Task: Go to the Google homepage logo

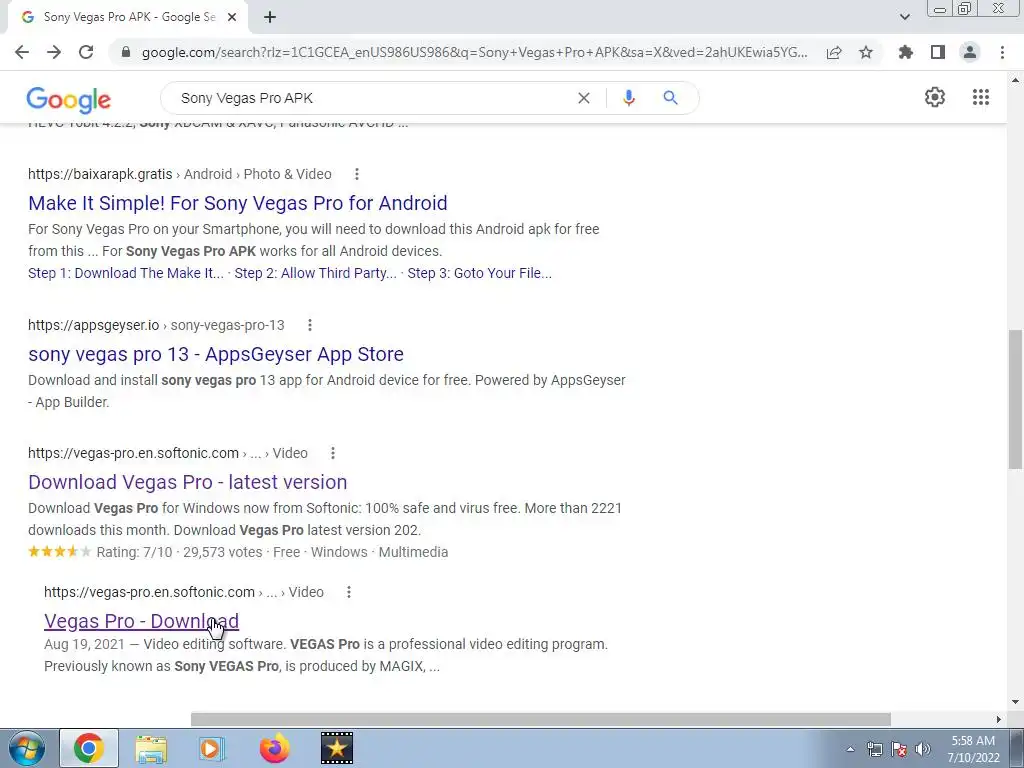Action: click(x=69, y=99)
